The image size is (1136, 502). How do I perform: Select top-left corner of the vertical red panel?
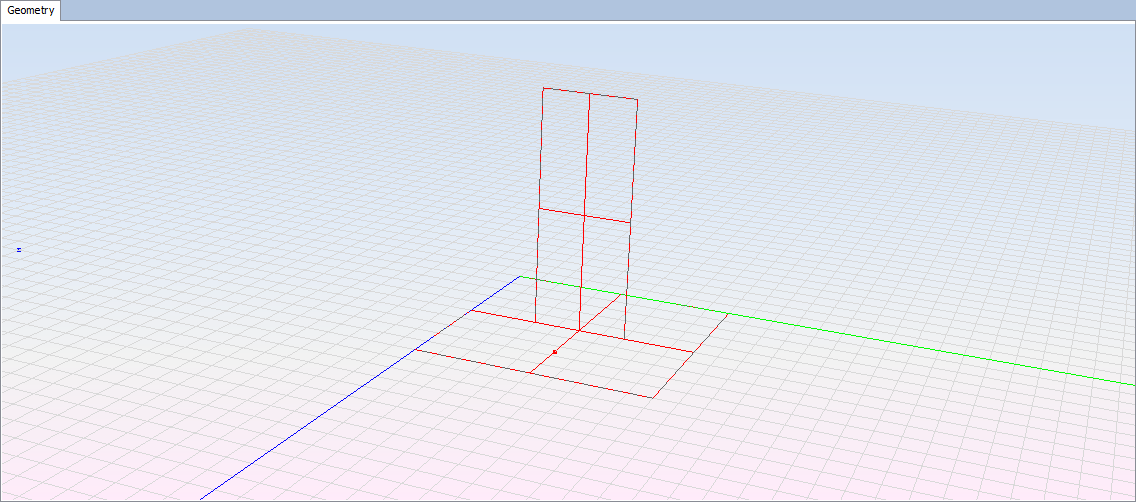pos(543,88)
